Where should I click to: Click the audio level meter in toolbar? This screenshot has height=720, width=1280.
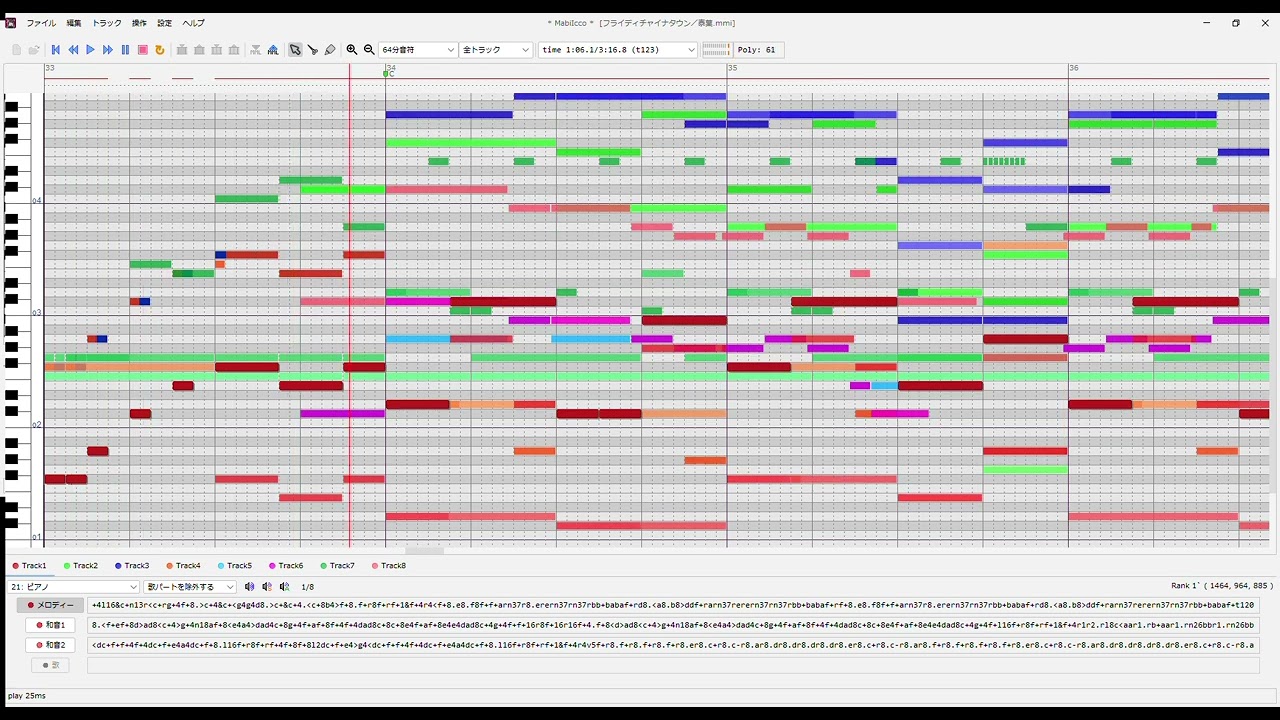(716, 50)
